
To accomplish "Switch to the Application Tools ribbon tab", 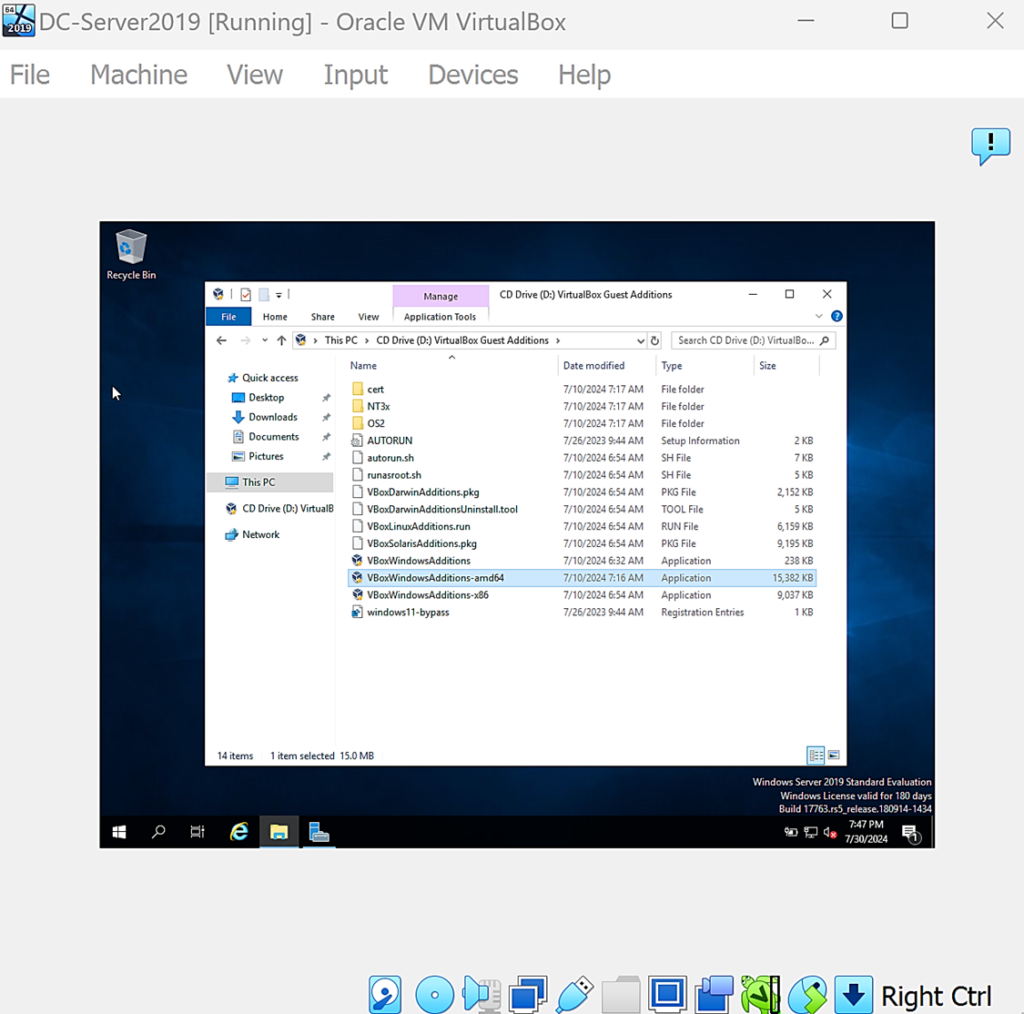I will (x=440, y=317).
